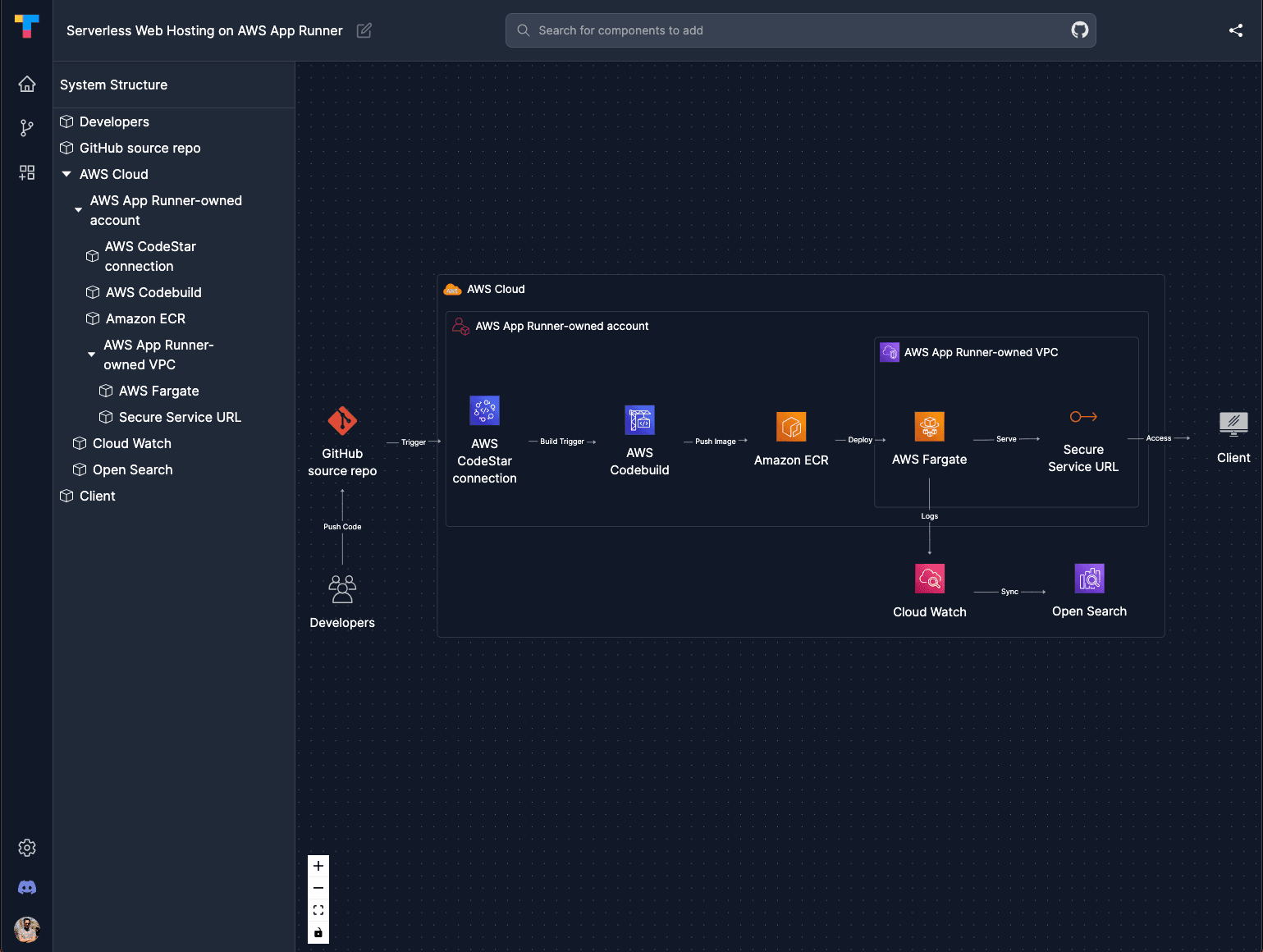The width and height of the screenshot is (1263, 952).
Task: Collapse the AWS Cloud tree group
Action: (66, 174)
